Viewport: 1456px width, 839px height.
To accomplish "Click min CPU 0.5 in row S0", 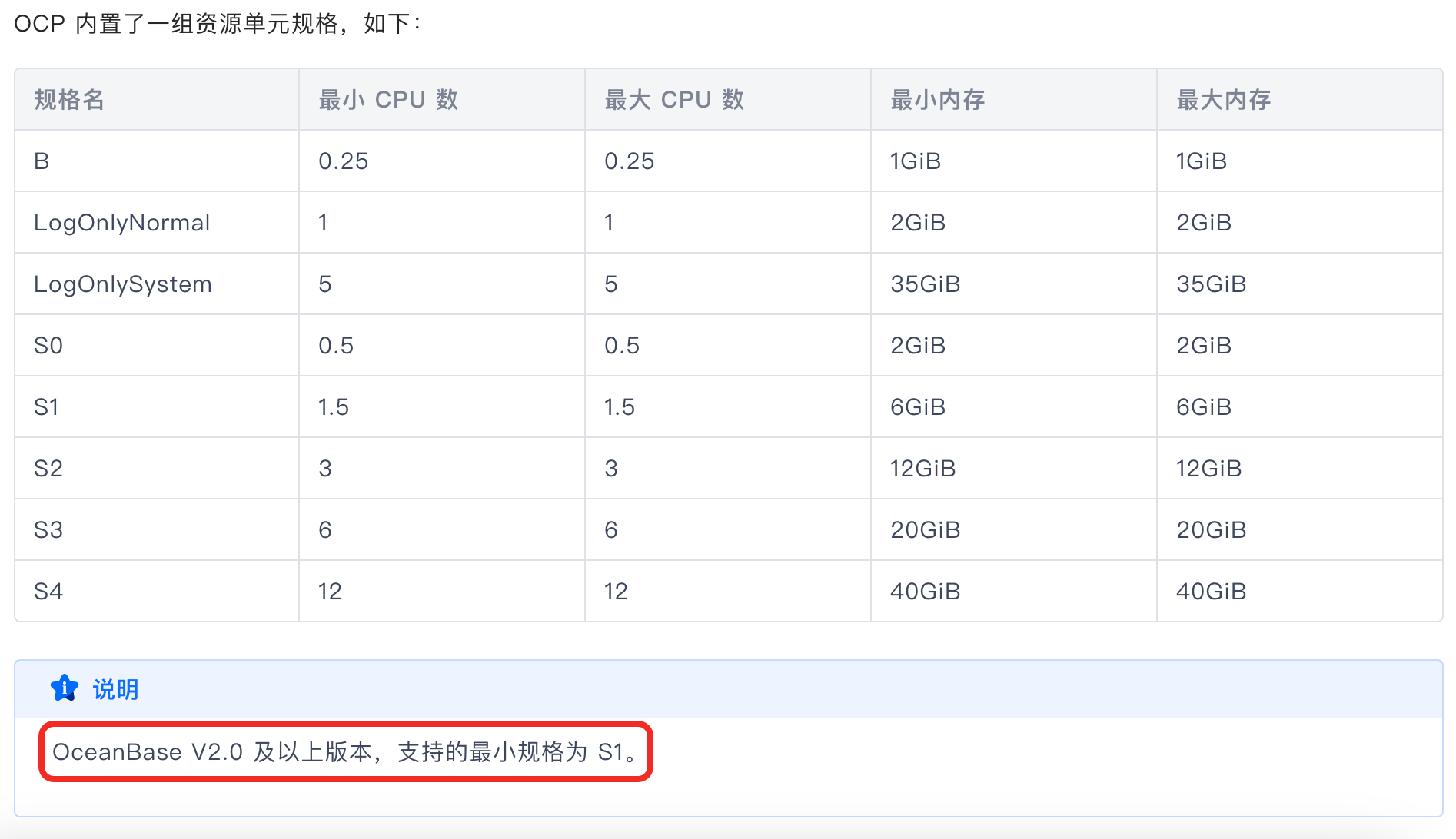I will tap(336, 346).
